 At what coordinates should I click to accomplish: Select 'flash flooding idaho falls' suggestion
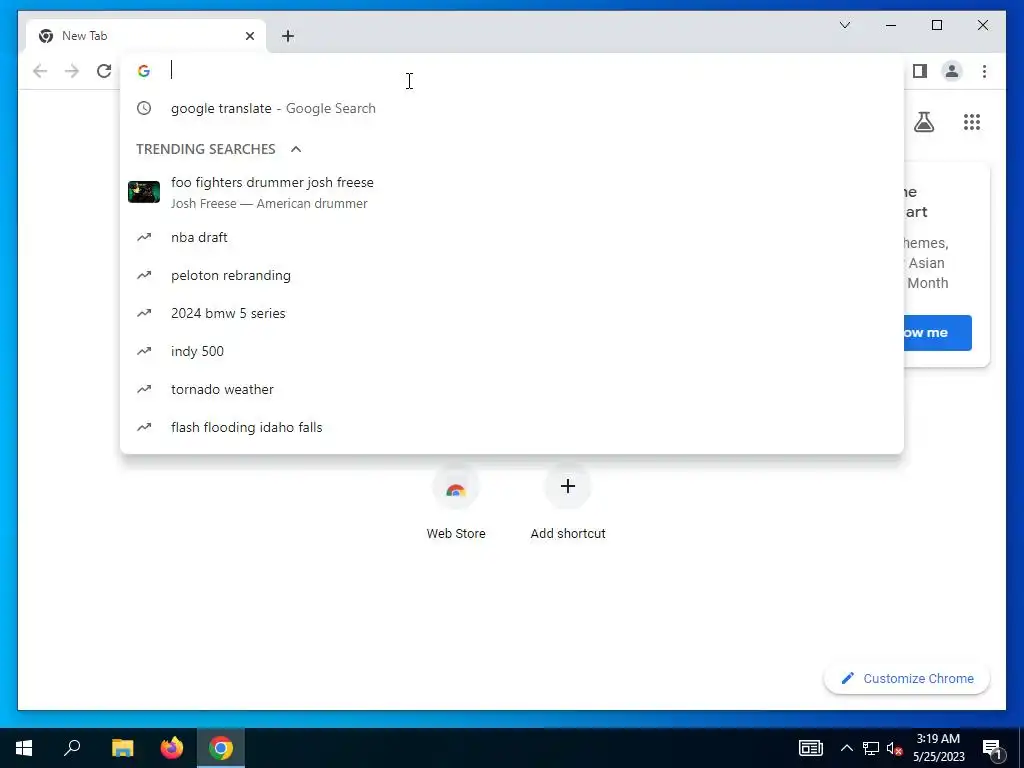coord(512,427)
